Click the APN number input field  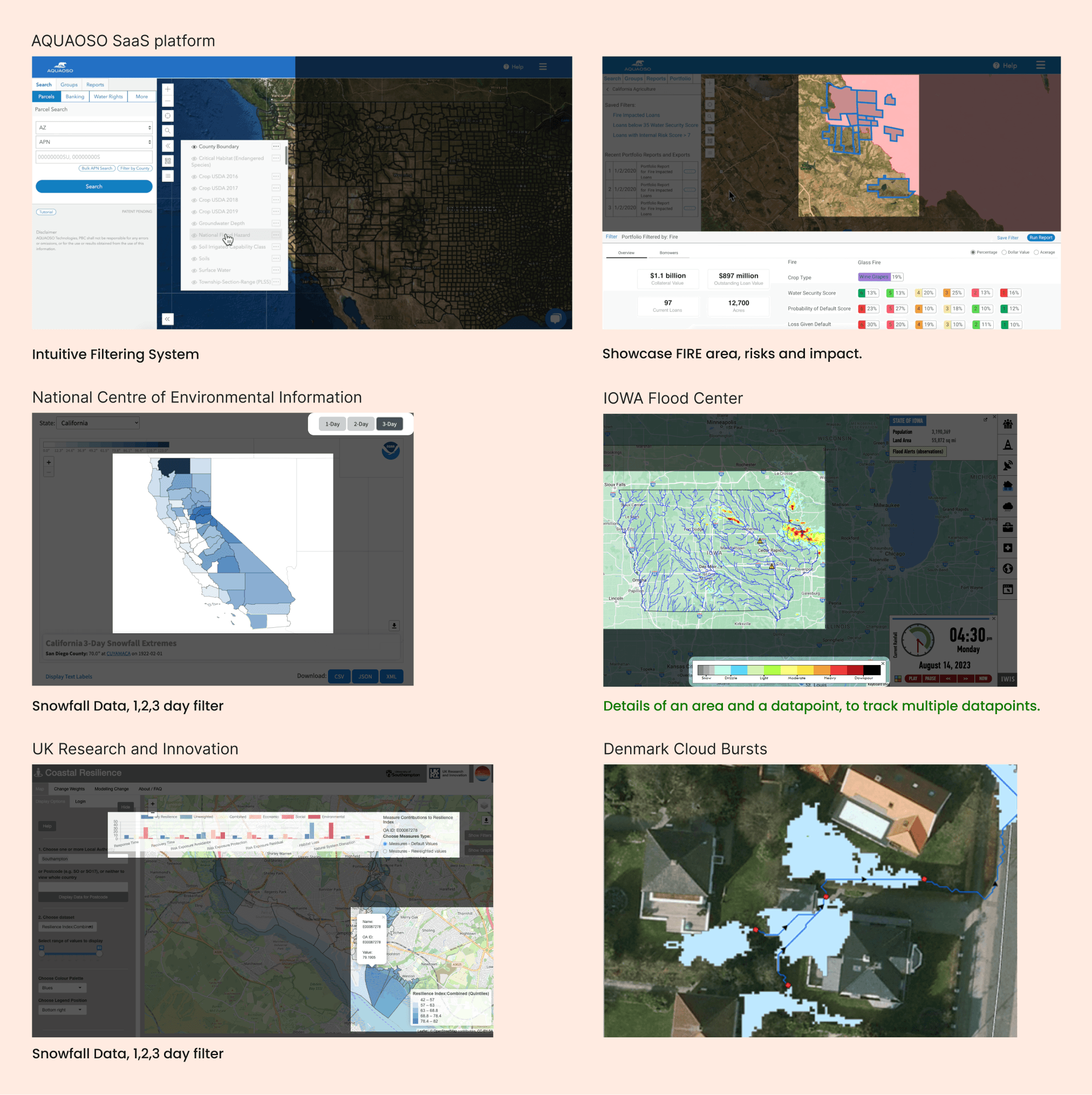click(94, 157)
